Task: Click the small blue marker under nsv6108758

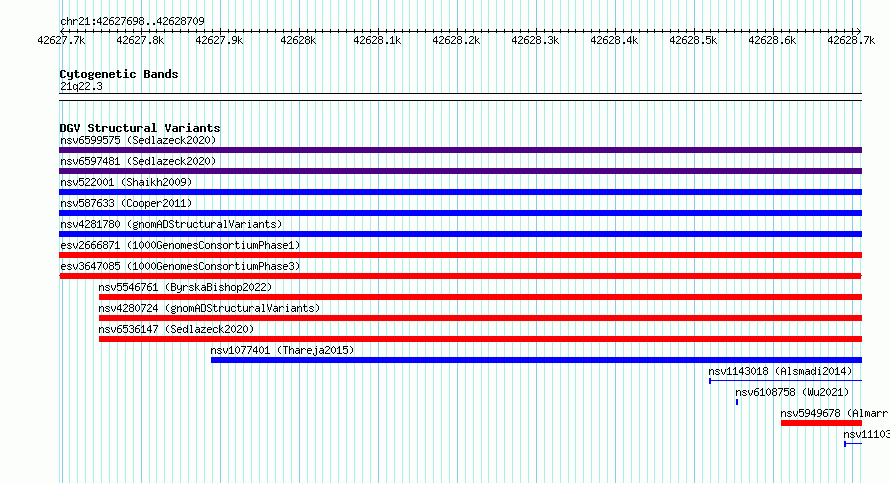Action: pos(737,402)
